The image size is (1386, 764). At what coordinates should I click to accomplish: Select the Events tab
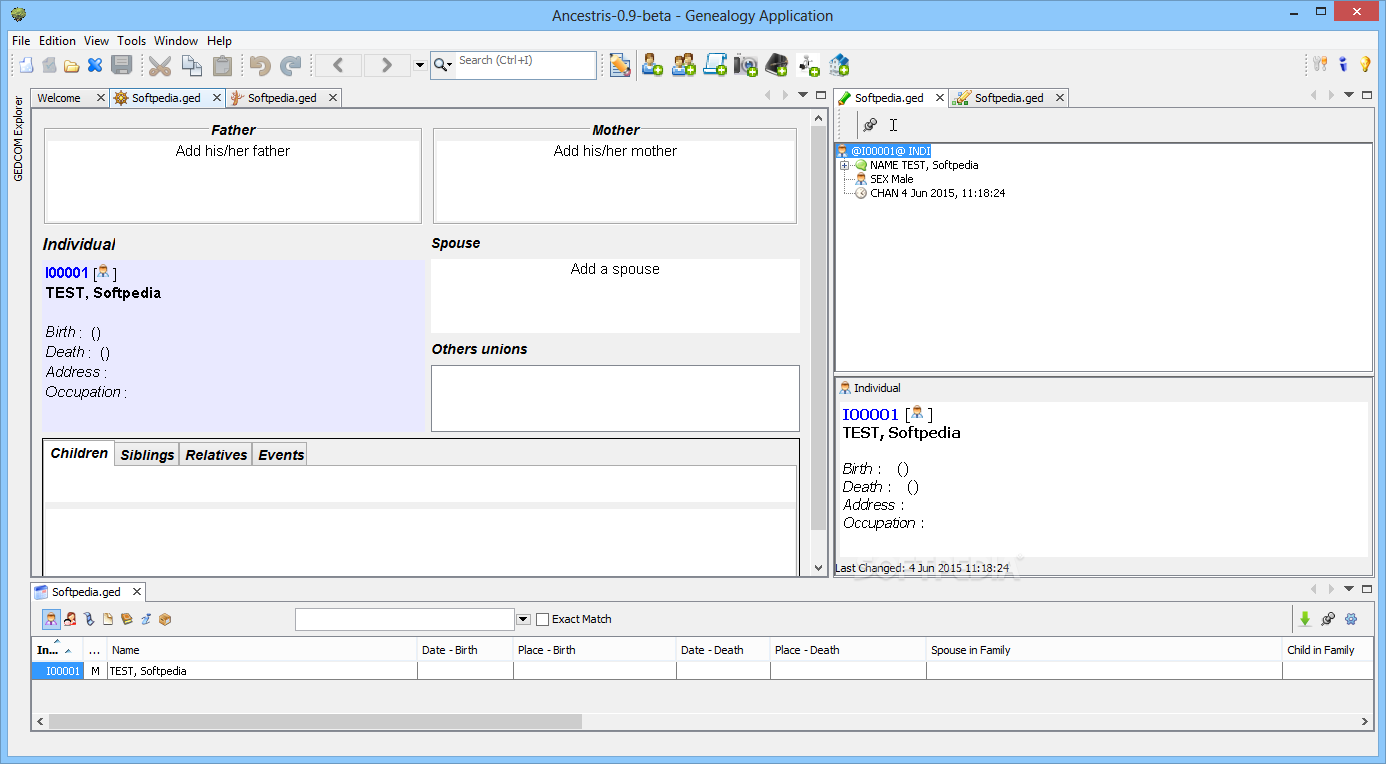tap(281, 454)
